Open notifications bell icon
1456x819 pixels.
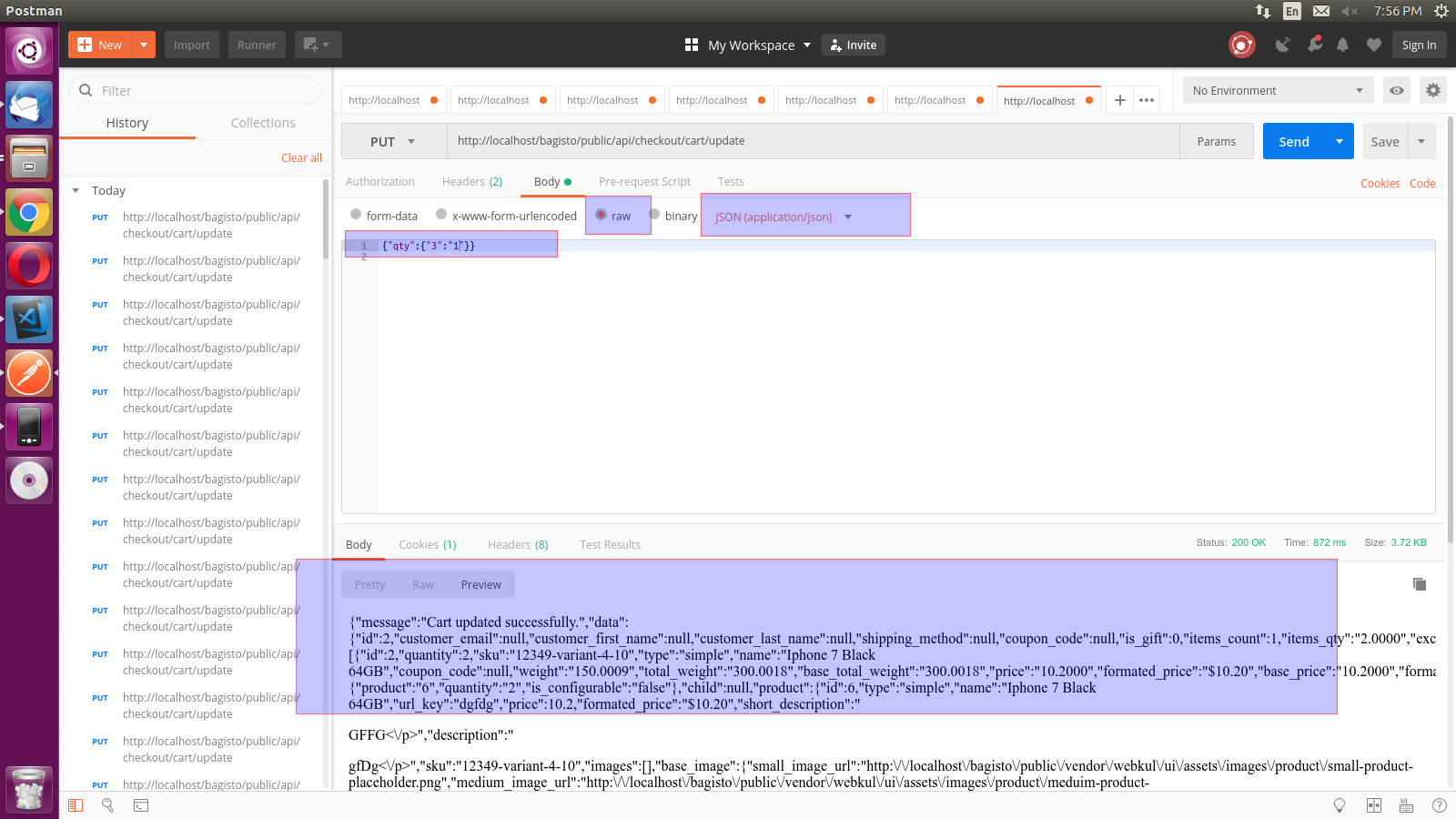1342,45
